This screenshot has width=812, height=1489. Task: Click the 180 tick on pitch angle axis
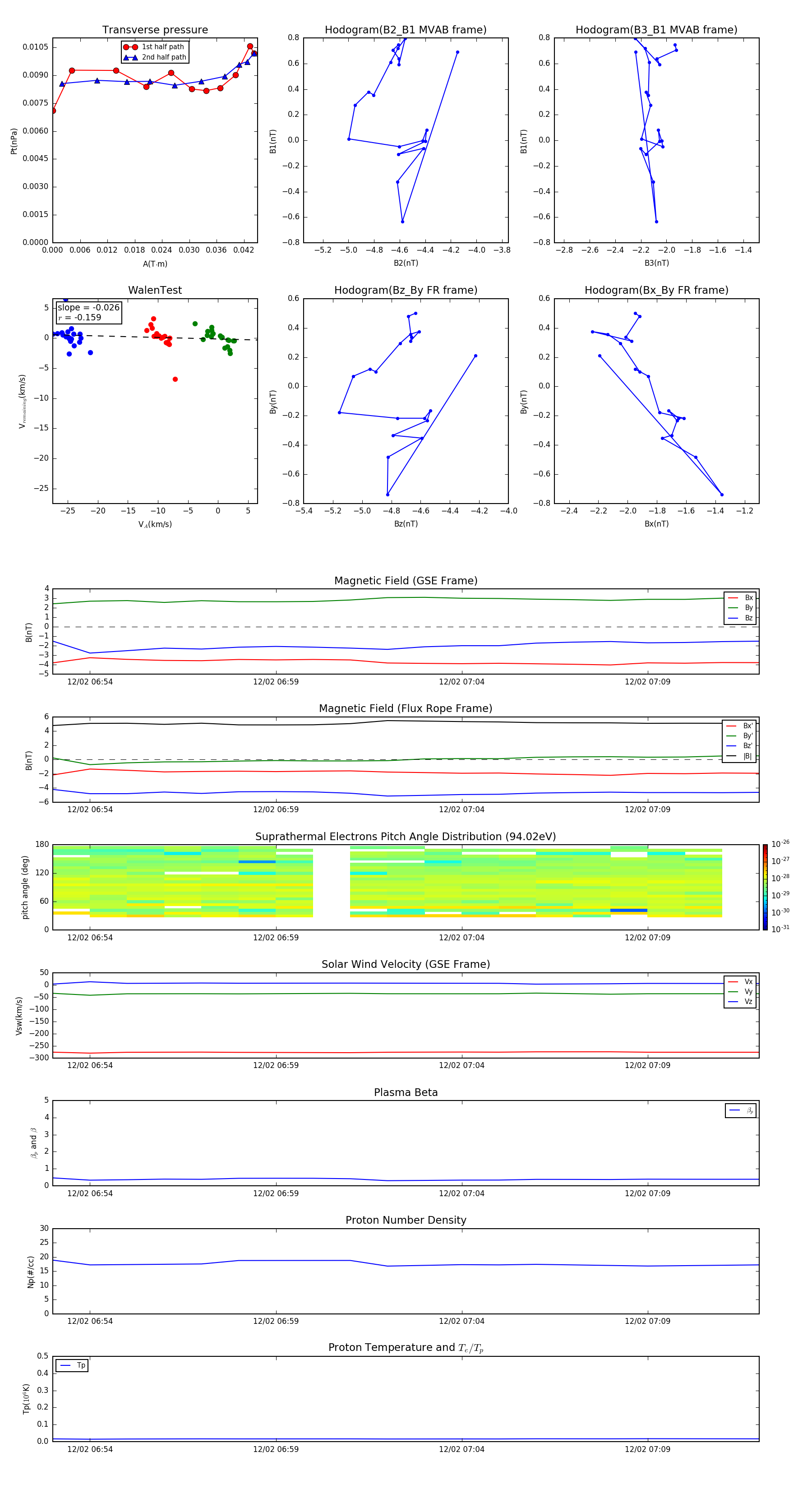[42, 845]
